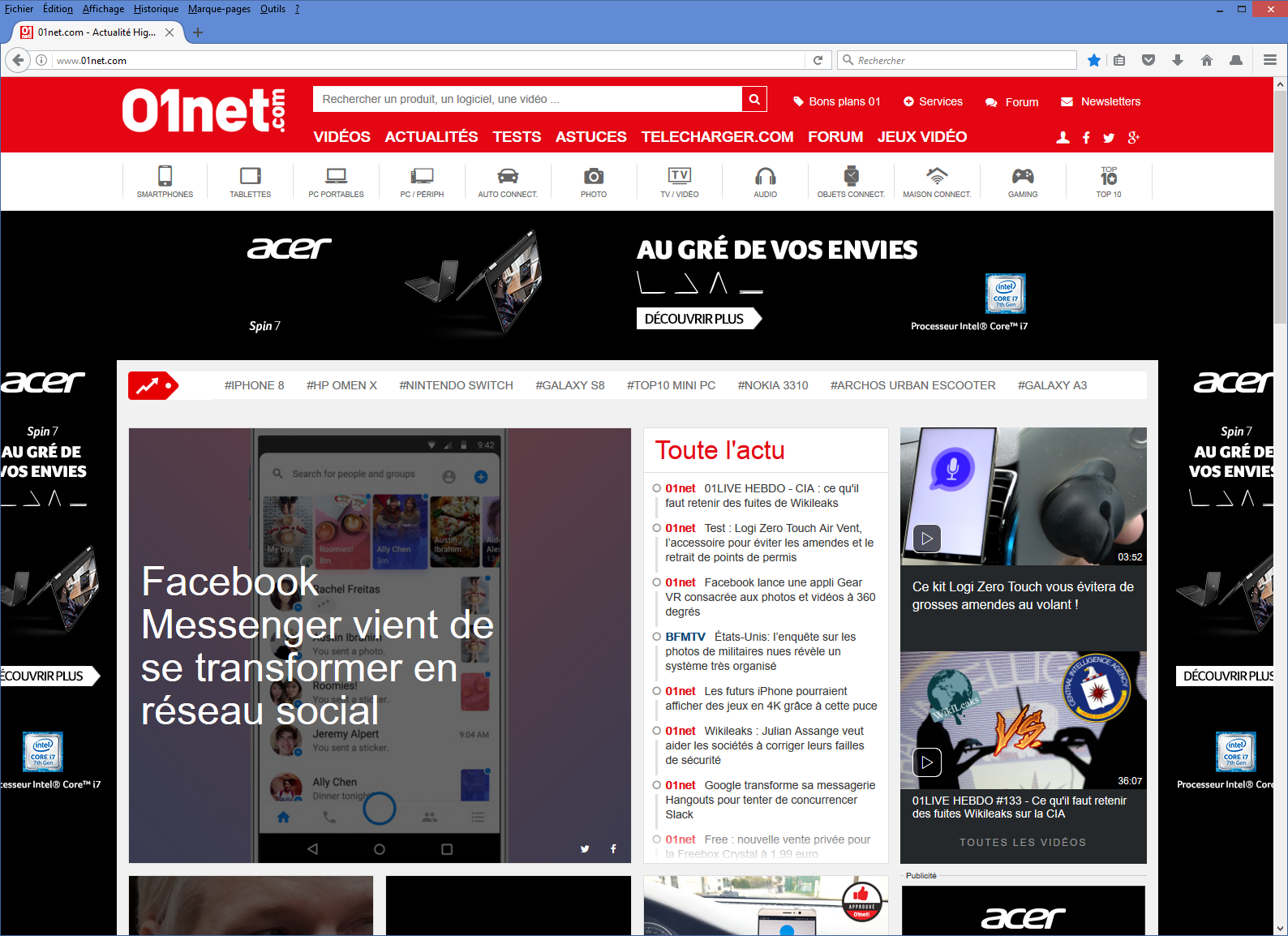Open the Historique menu
This screenshot has height=936, width=1288.
coord(156,9)
